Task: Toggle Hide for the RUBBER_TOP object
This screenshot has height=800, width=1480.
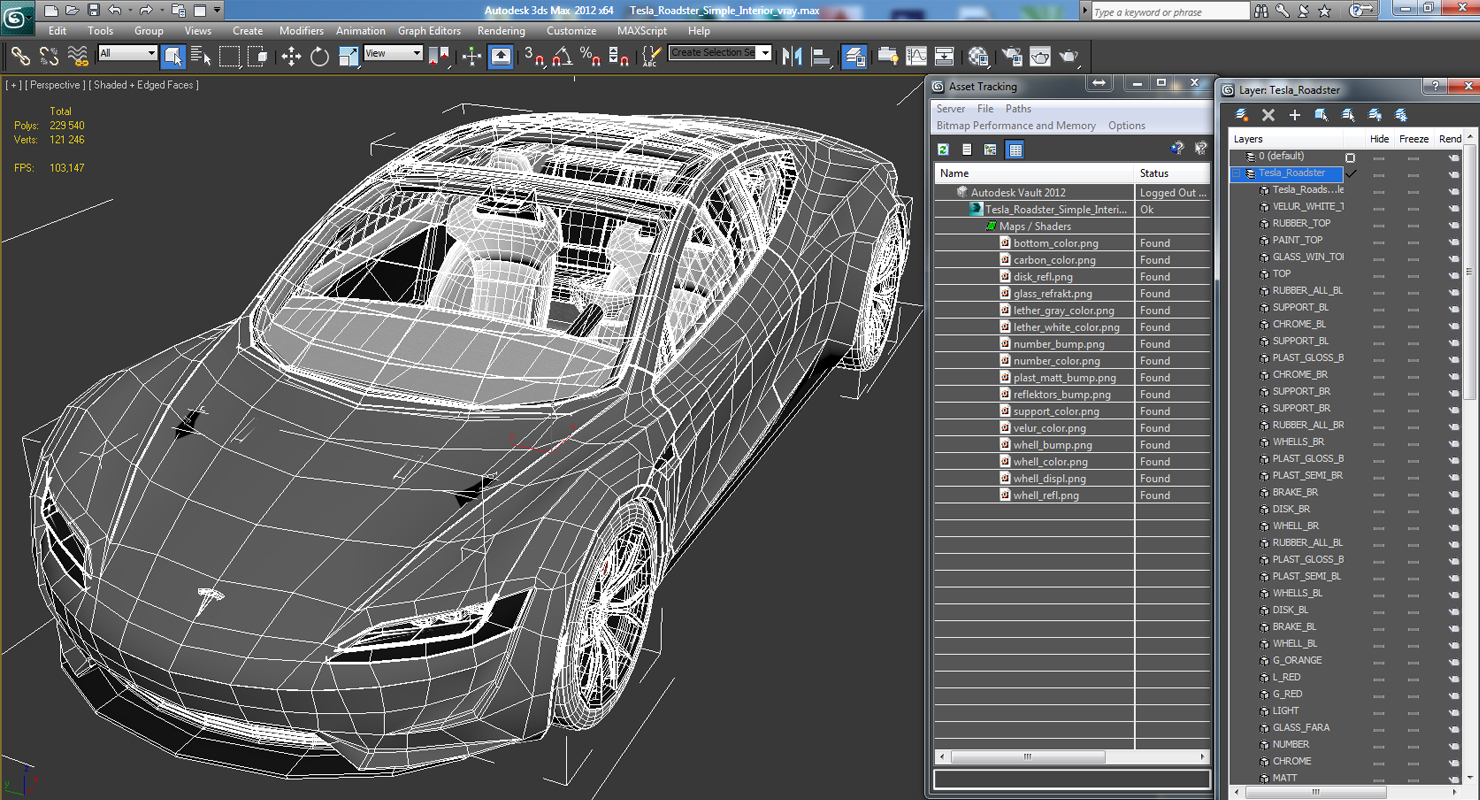Action: (x=1379, y=224)
